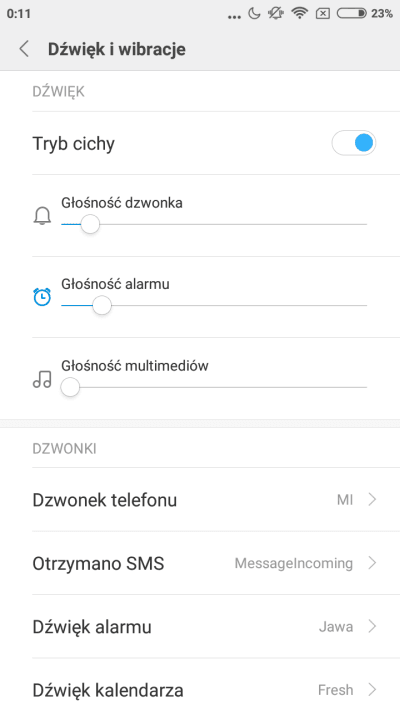Click the Głośność dzwonka slider handle

click(x=90, y=224)
